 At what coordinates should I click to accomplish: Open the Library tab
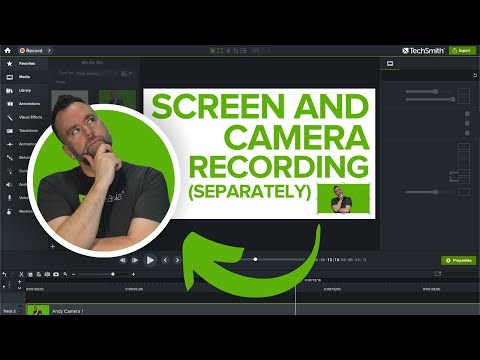pyautogui.click(x=24, y=90)
